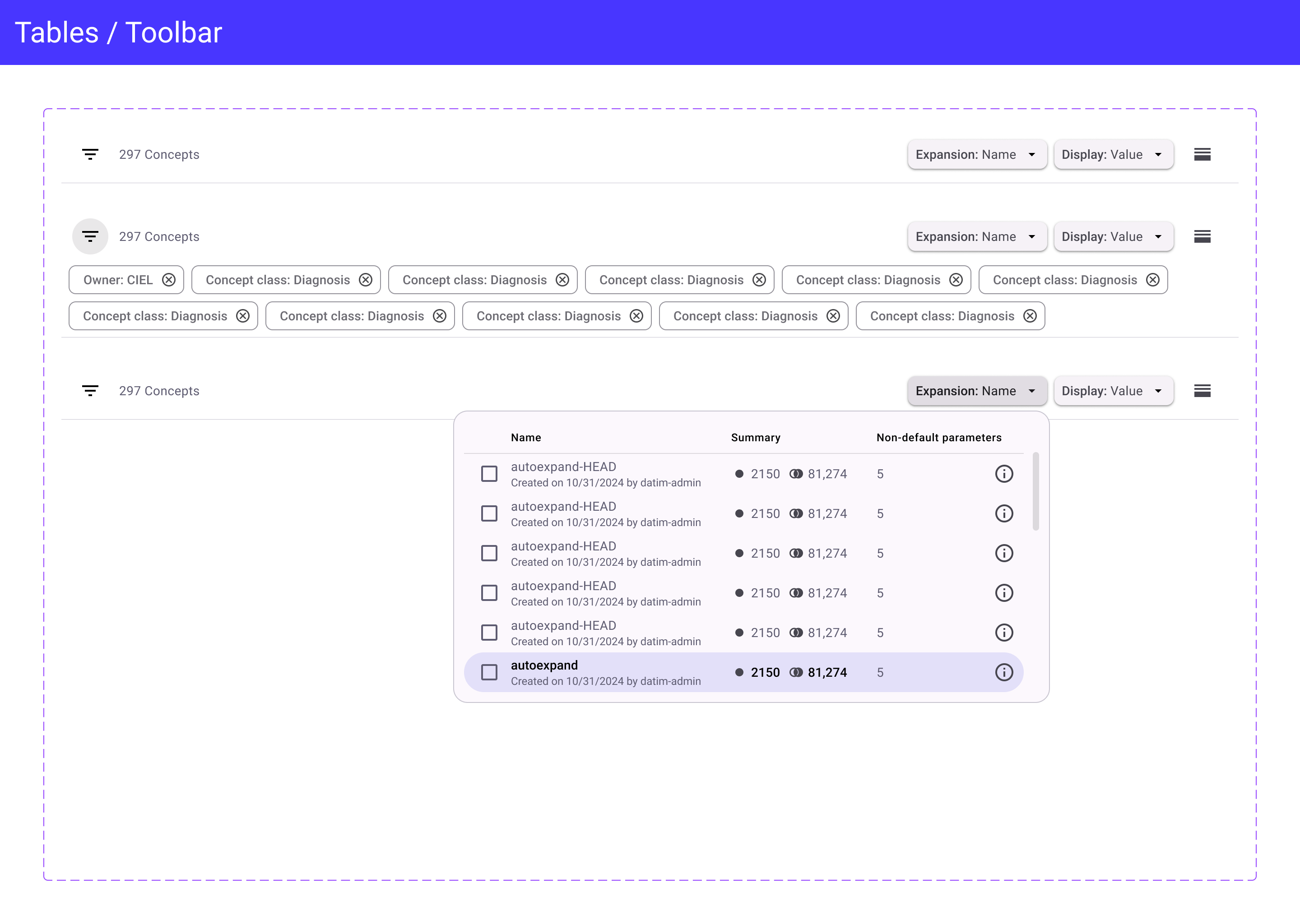1300x924 pixels.
Task: Click the Owner: CIEL chip label
Action: 118,280
